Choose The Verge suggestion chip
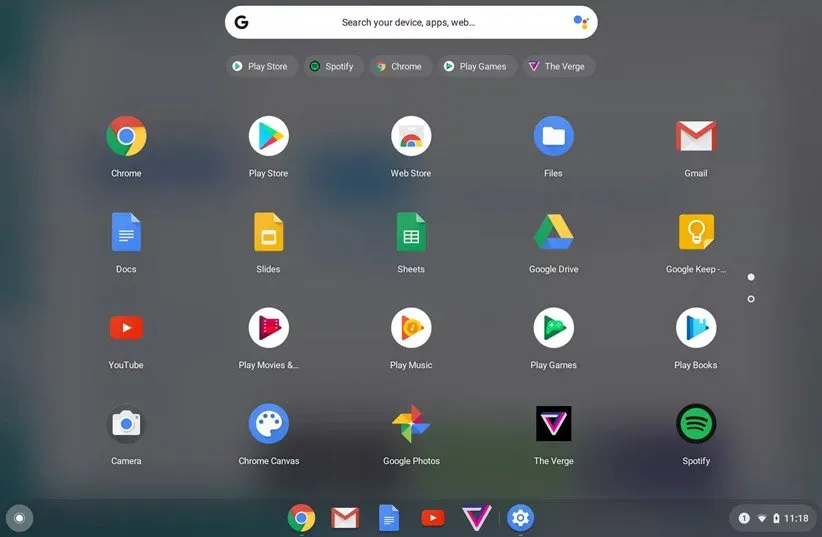Viewport: 822px width, 537px height. [x=556, y=66]
